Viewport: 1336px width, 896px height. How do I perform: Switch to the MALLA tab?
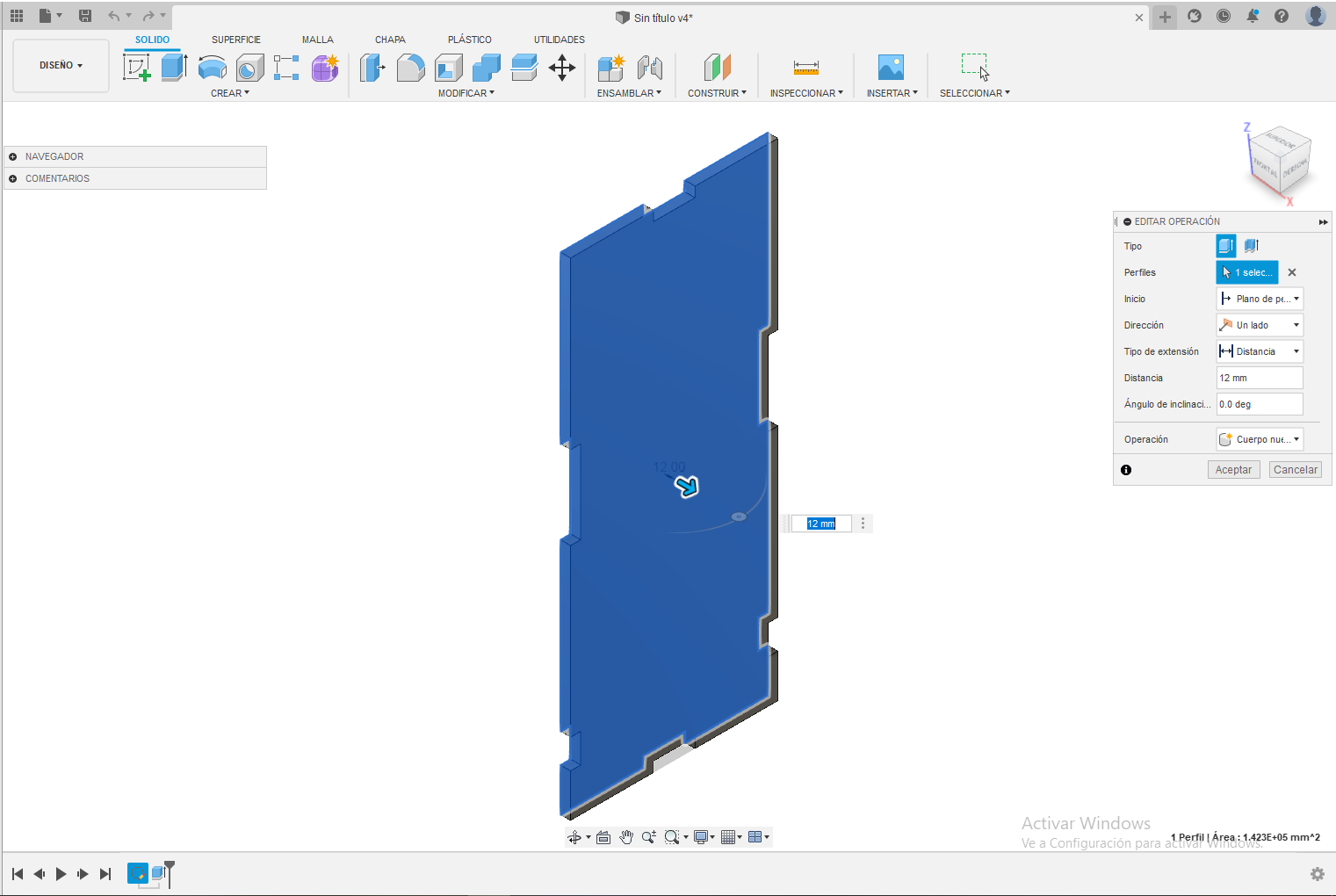click(x=318, y=40)
